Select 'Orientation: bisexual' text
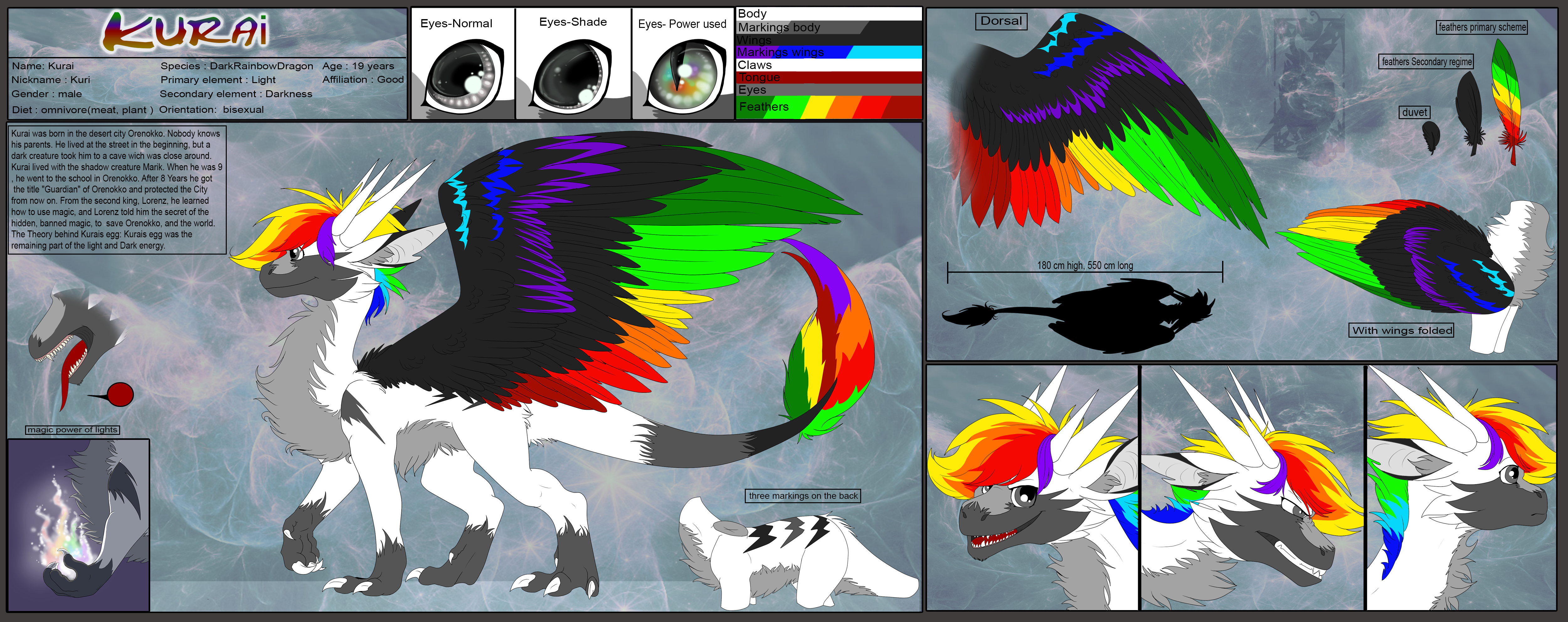Viewport: 1568px width, 622px height. [211, 109]
